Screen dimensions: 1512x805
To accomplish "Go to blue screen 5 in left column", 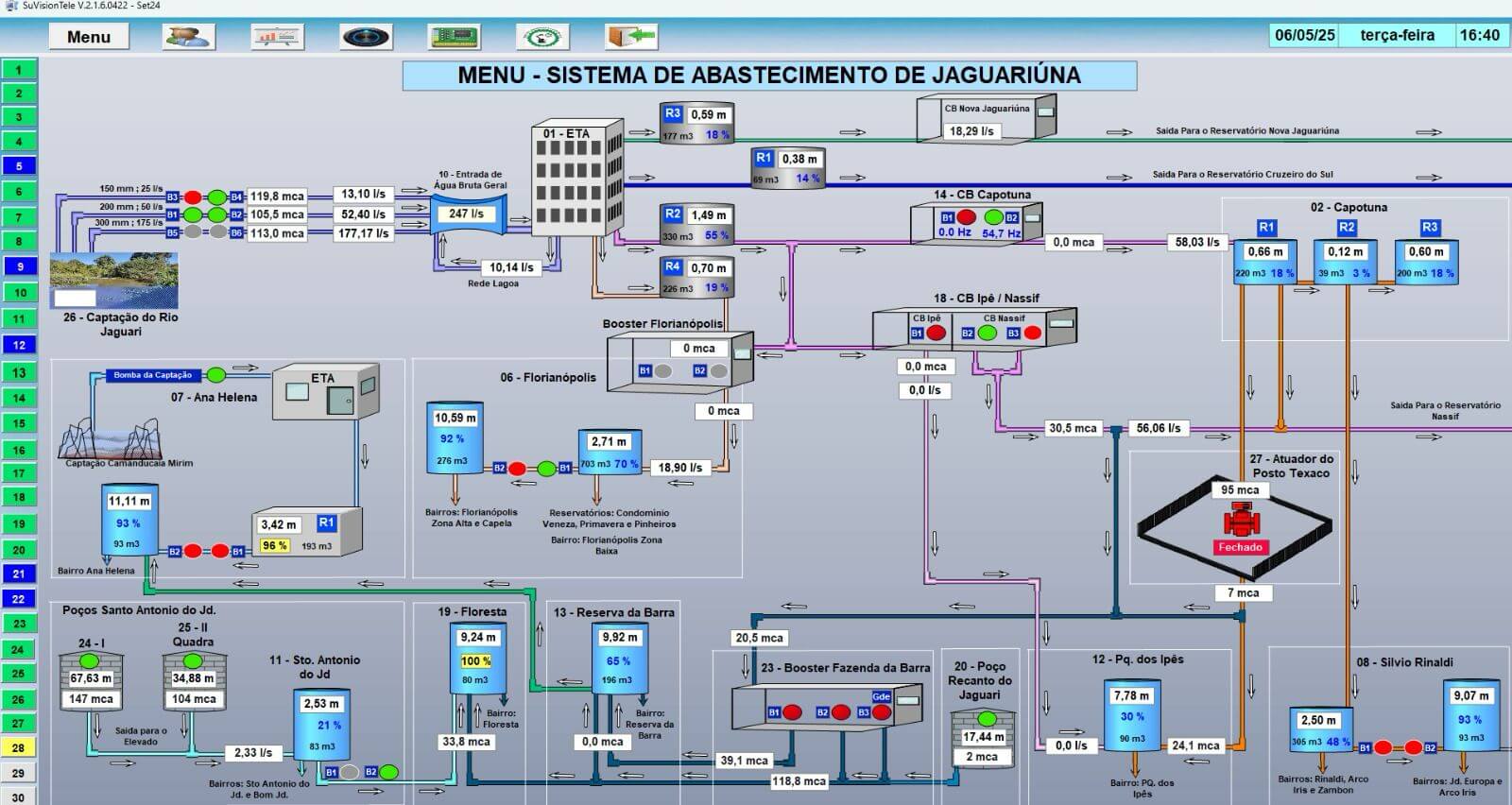I will click(19, 166).
